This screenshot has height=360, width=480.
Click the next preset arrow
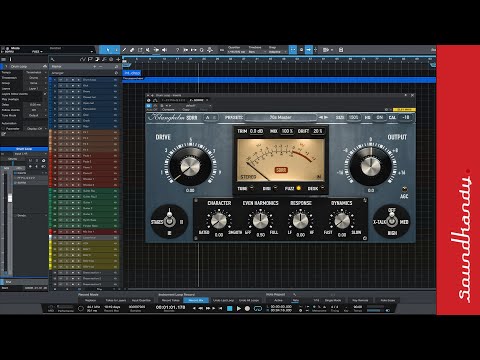pyautogui.click(x=326, y=117)
